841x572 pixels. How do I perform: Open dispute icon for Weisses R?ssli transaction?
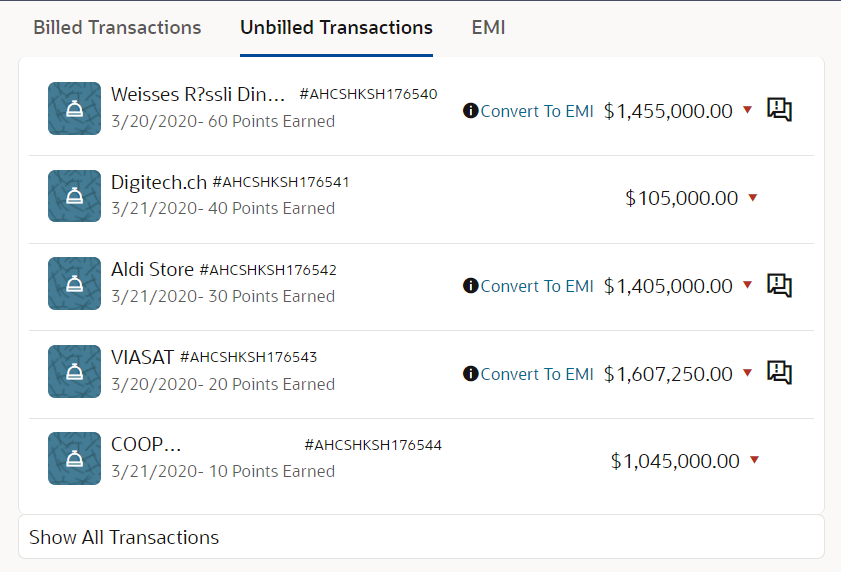[x=779, y=110]
